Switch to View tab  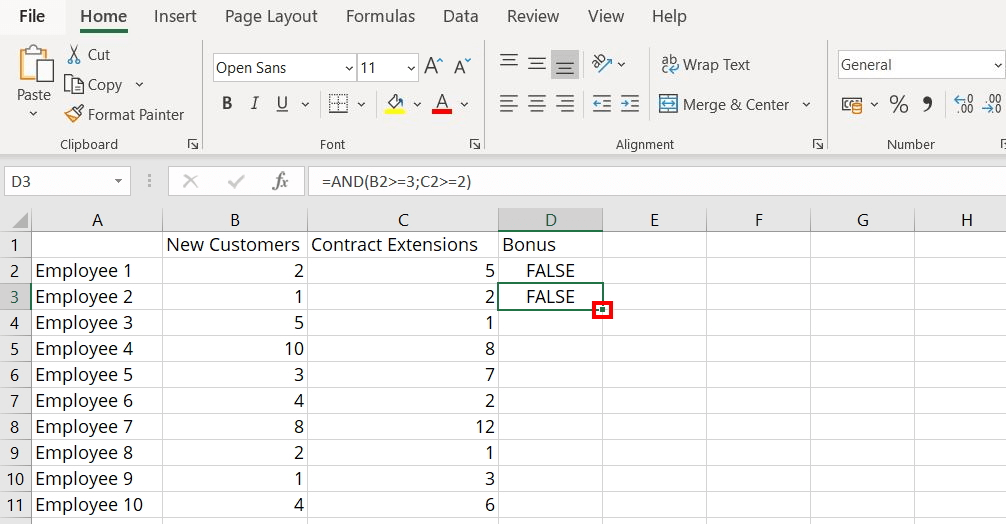pos(606,16)
